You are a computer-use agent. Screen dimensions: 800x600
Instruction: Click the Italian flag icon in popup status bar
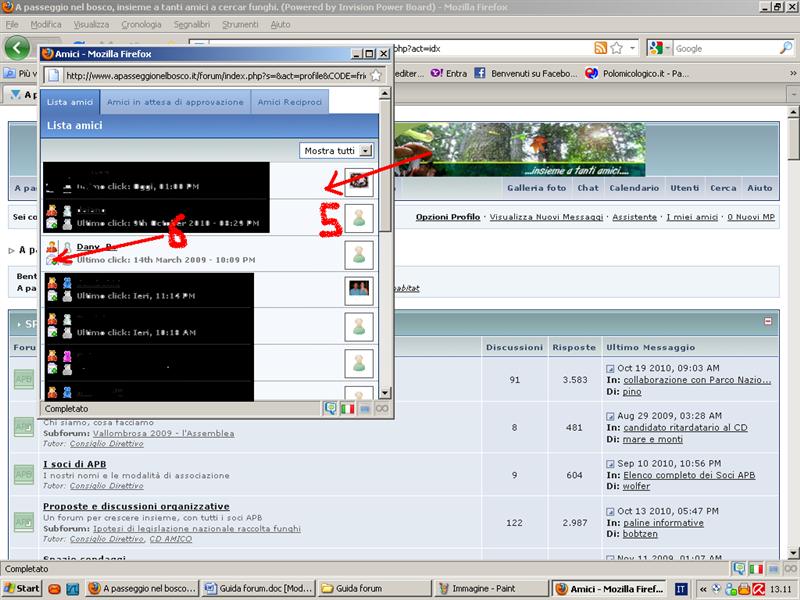pyautogui.click(x=348, y=409)
